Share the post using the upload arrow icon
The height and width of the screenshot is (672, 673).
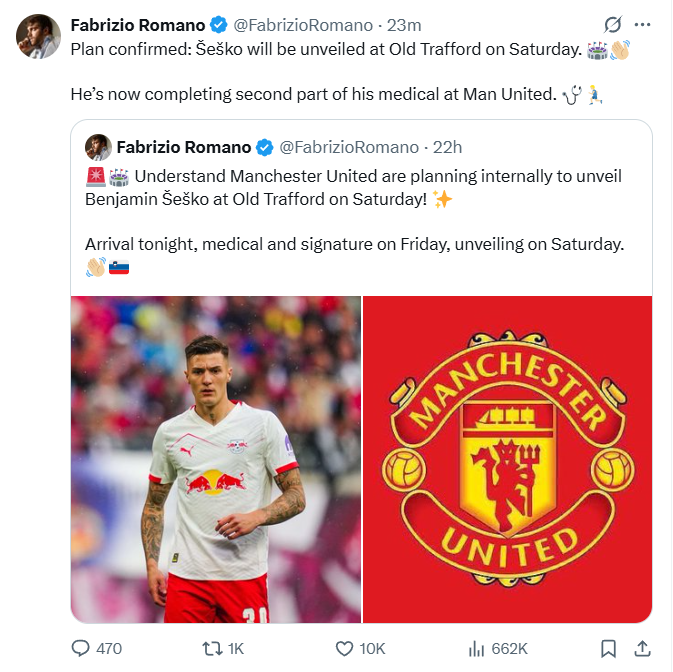tap(642, 648)
